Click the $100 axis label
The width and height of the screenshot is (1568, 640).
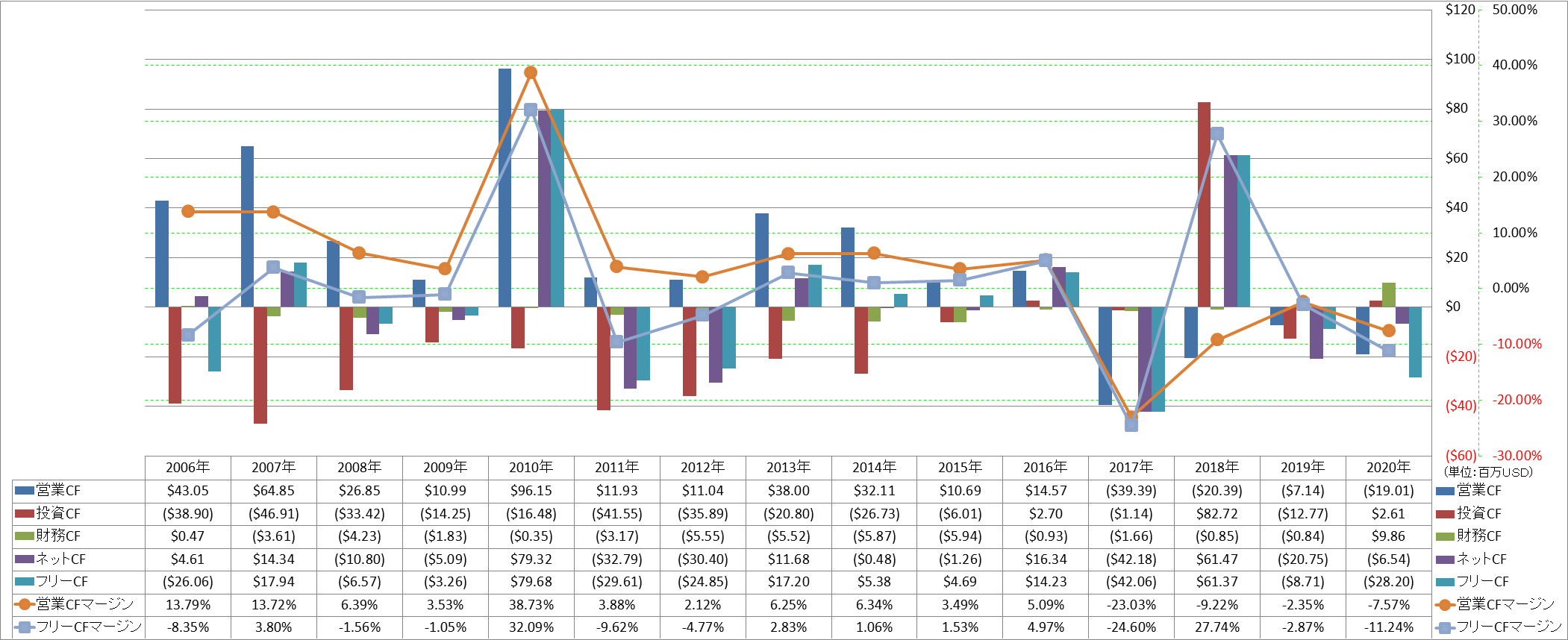(x=1460, y=59)
